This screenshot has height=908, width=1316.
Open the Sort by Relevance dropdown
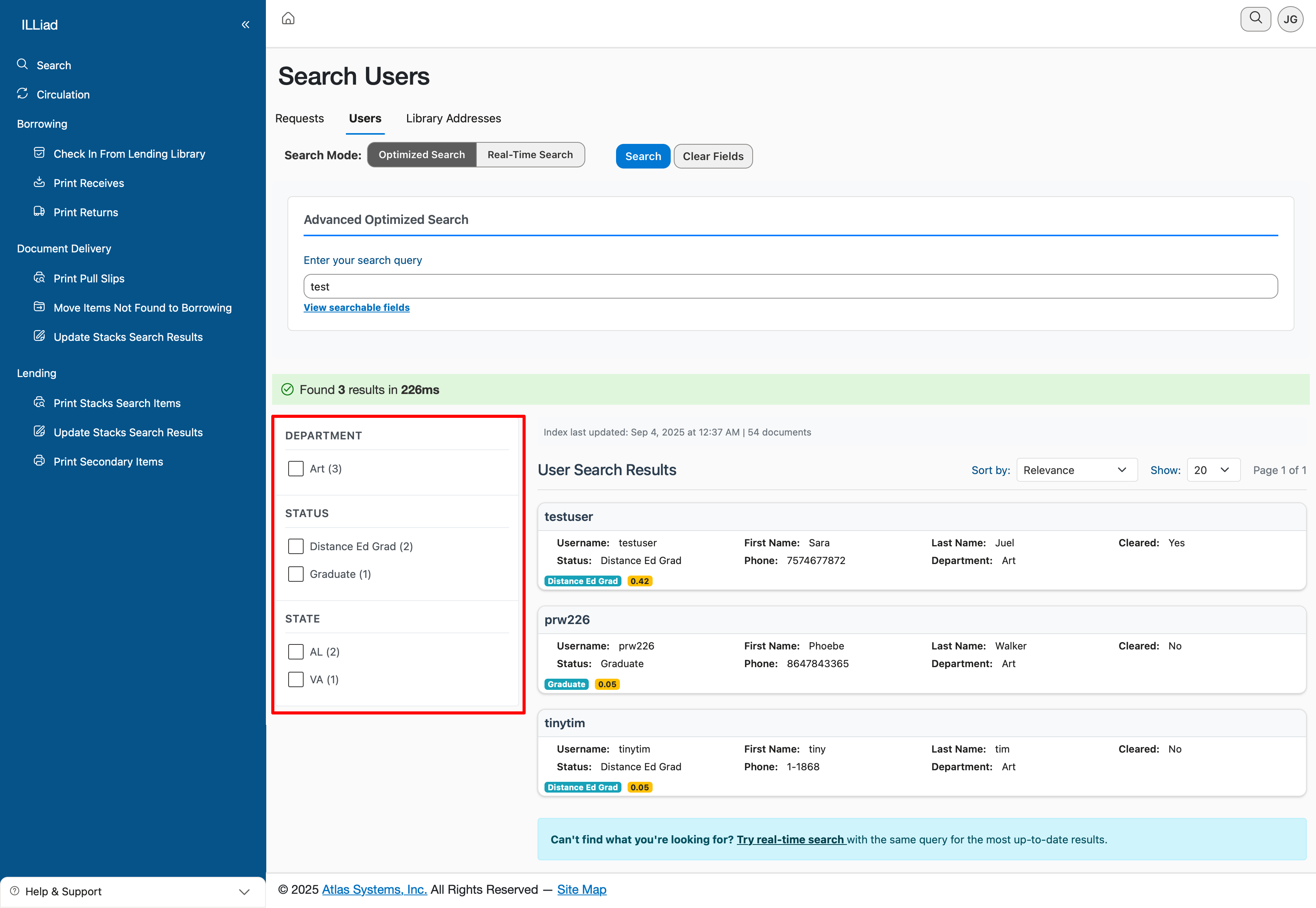click(1076, 470)
